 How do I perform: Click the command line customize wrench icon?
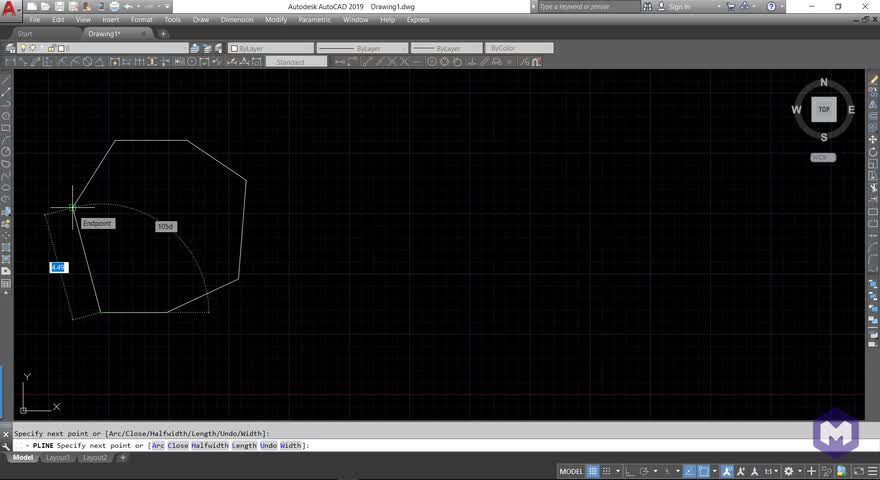pyautogui.click(x=6, y=446)
